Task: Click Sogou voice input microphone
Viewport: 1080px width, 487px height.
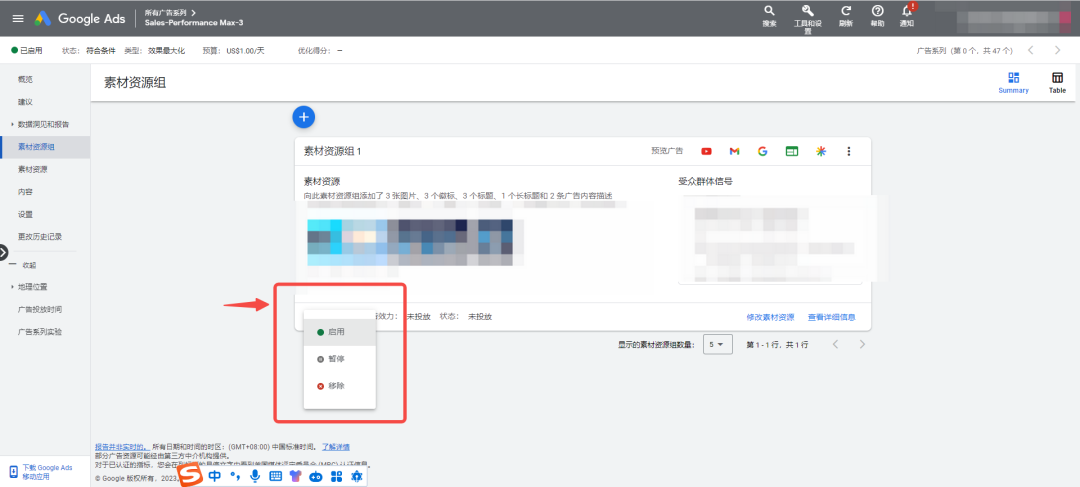Action: click(x=255, y=476)
